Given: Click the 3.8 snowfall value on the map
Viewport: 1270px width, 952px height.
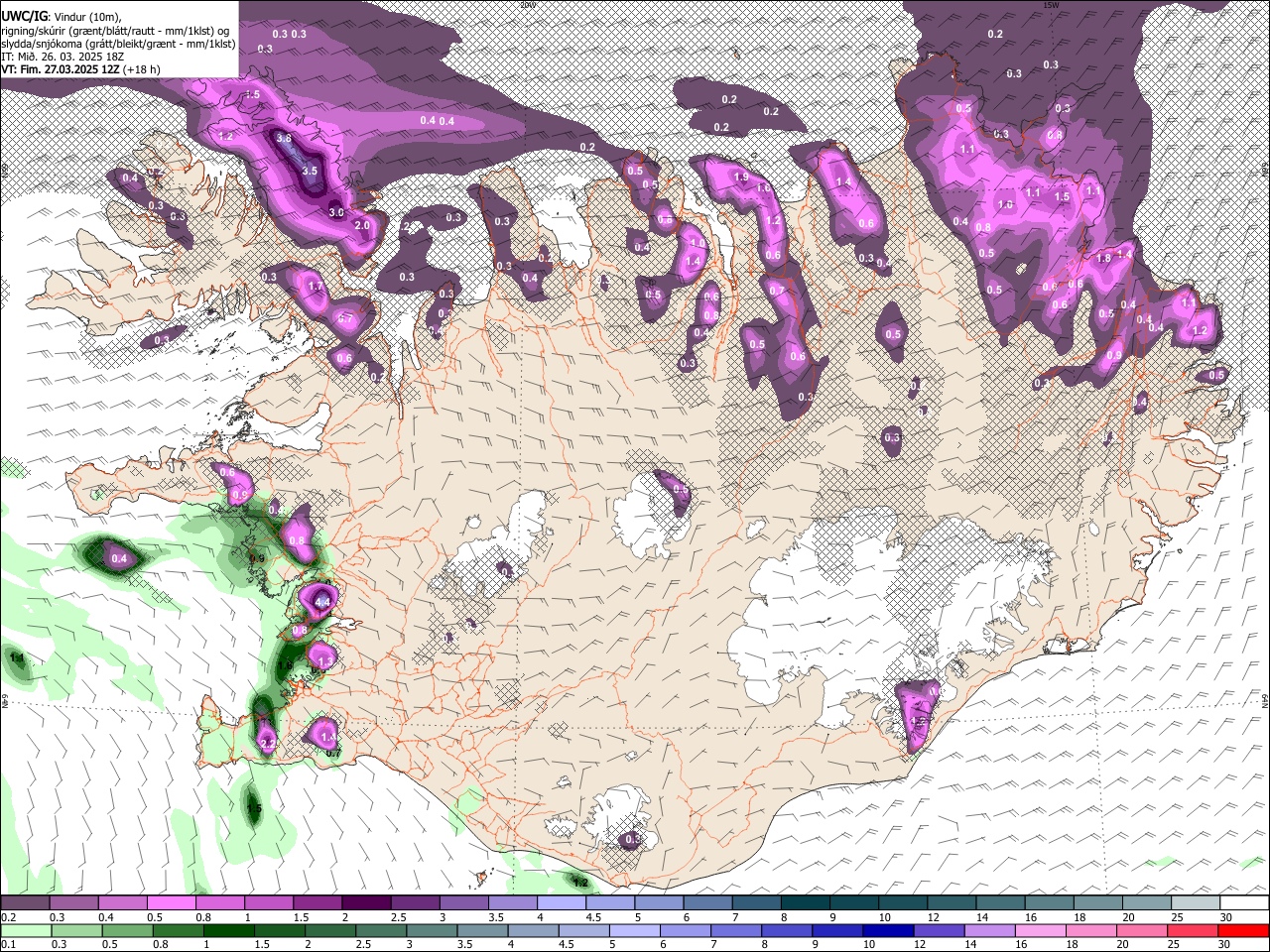Looking at the screenshot, I should point(284,138).
